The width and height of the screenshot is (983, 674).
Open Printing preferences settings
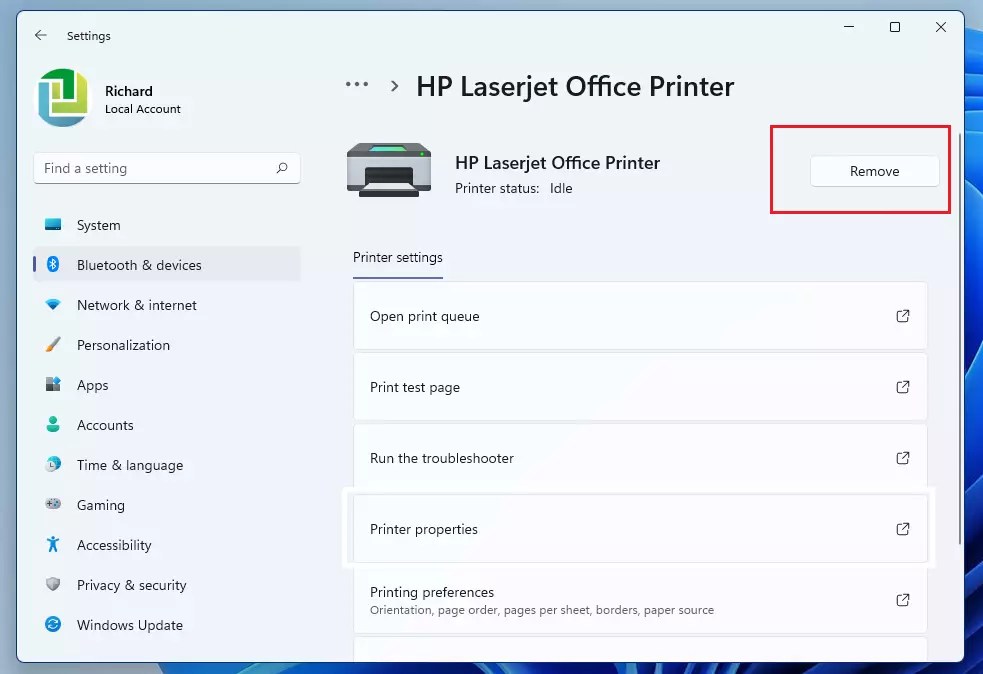pos(640,599)
